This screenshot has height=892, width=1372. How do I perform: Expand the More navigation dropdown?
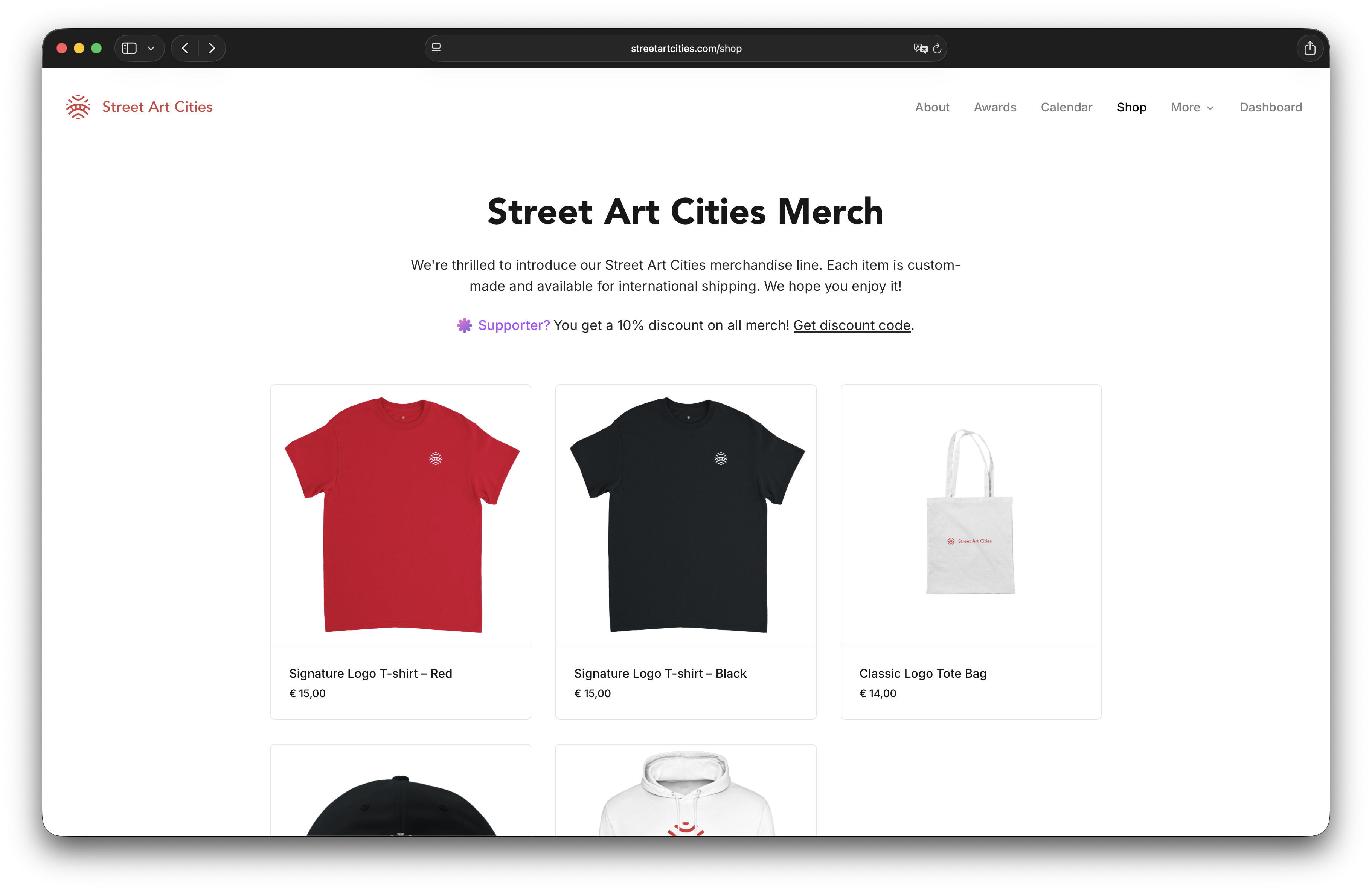[1192, 107]
